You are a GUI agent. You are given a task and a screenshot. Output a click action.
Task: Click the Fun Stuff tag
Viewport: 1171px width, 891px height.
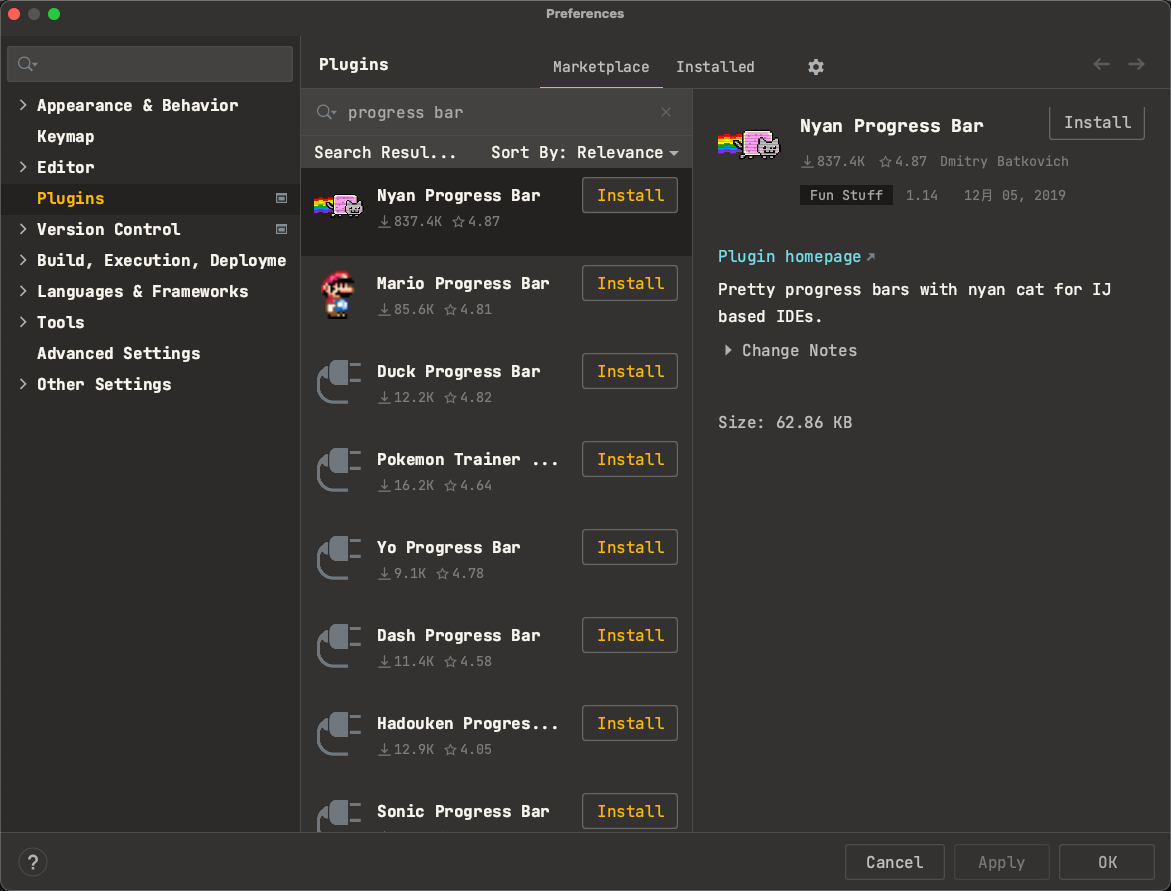[x=846, y=195]
